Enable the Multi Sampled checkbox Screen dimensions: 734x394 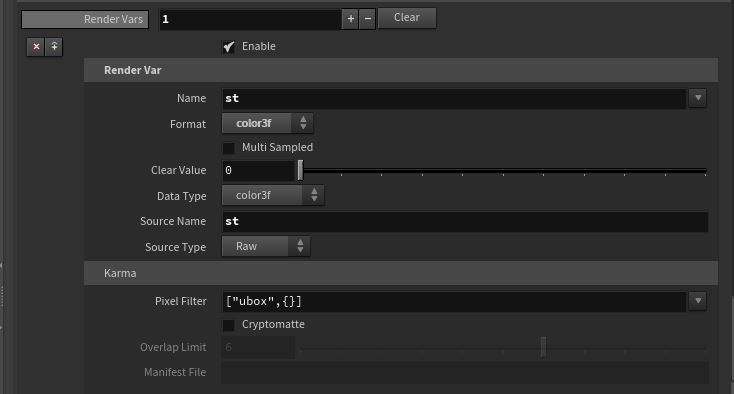(228, 148)
